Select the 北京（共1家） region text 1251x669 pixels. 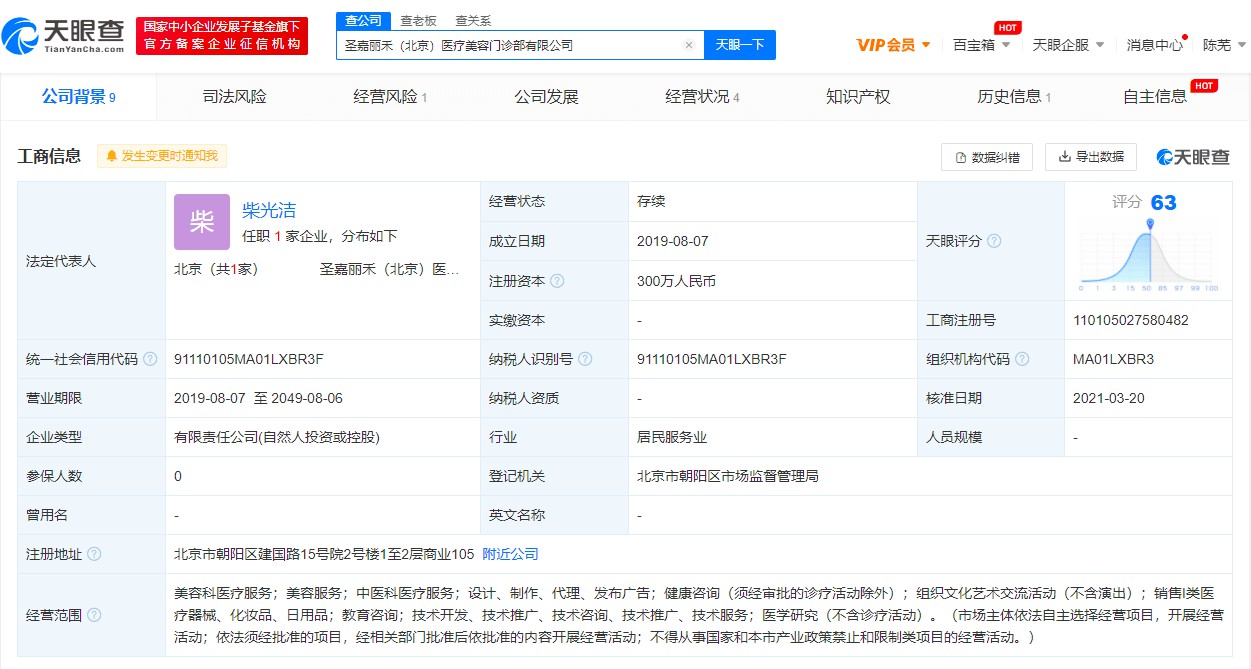pos(217,269)
